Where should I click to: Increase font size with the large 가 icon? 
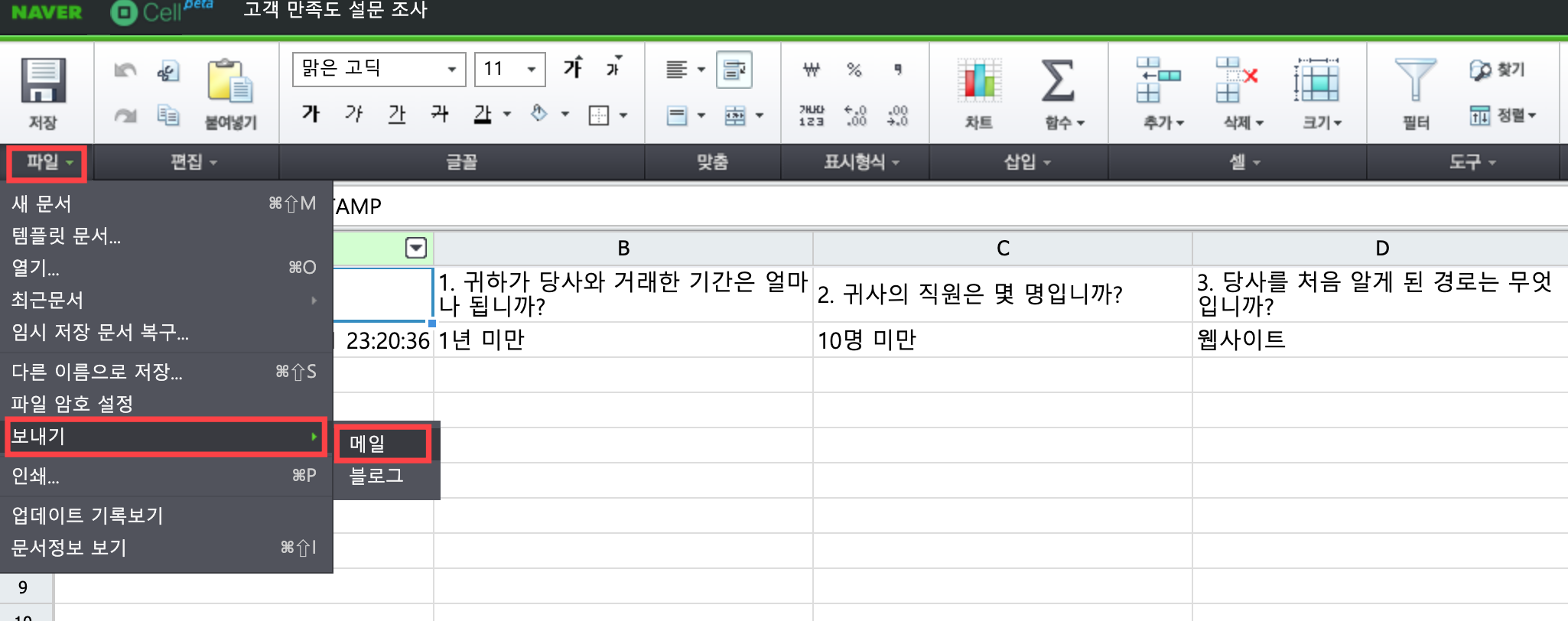tap(573, 68)
